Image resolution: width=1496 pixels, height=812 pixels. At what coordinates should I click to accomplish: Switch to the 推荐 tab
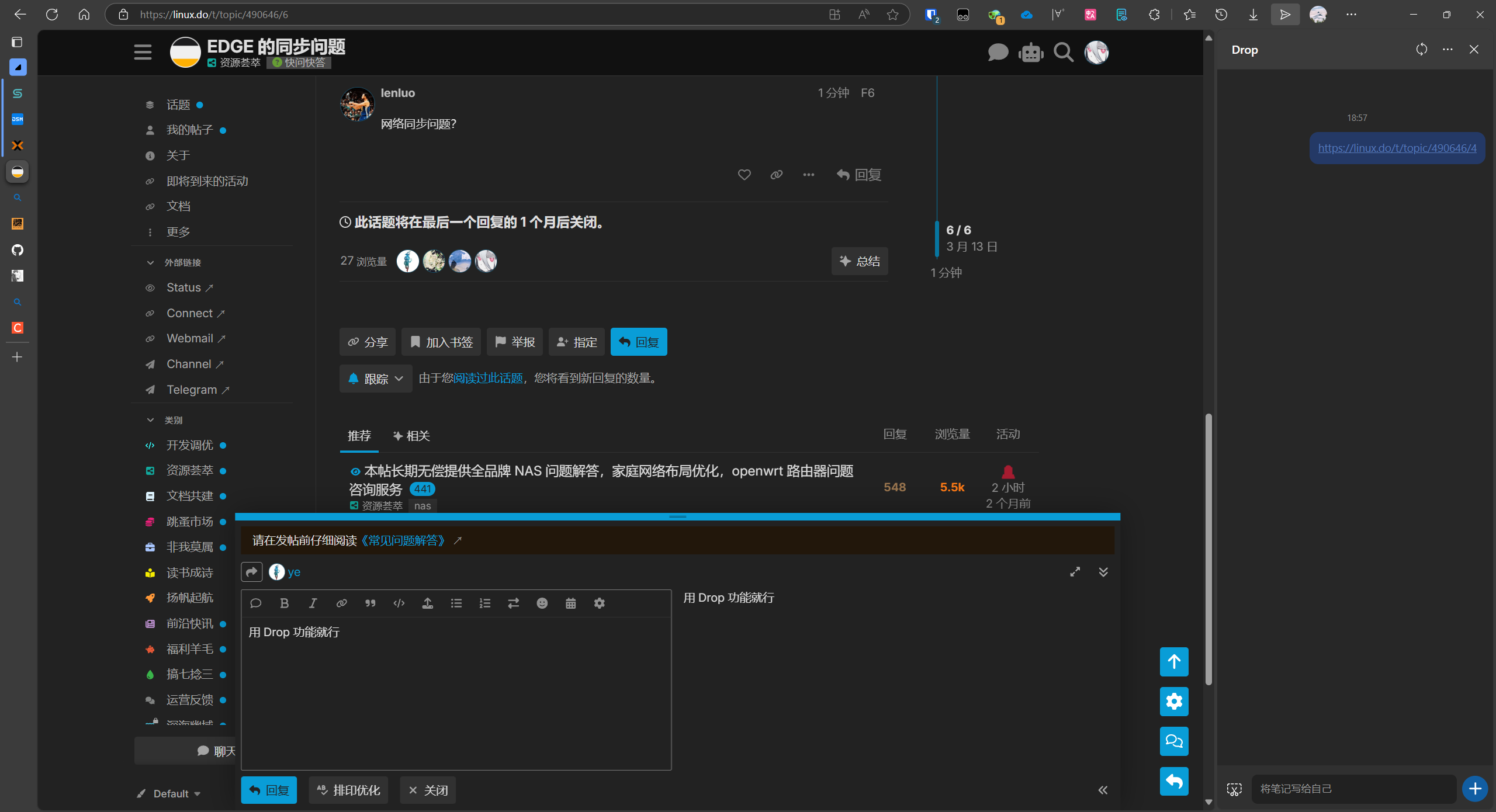[359, 436]
